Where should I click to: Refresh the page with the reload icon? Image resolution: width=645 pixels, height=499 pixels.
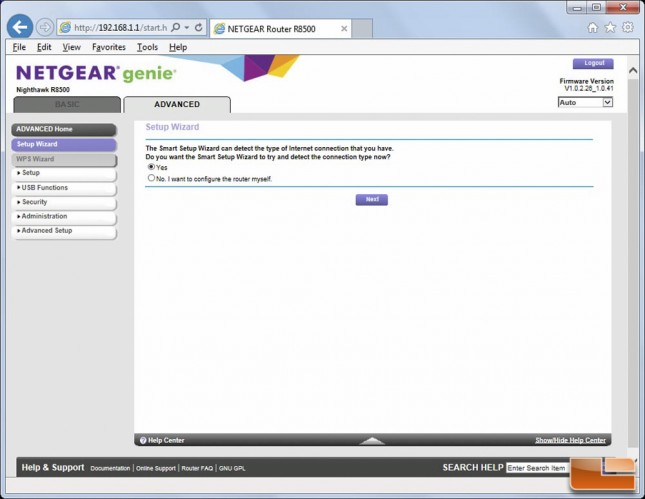(x=198, y=28)
